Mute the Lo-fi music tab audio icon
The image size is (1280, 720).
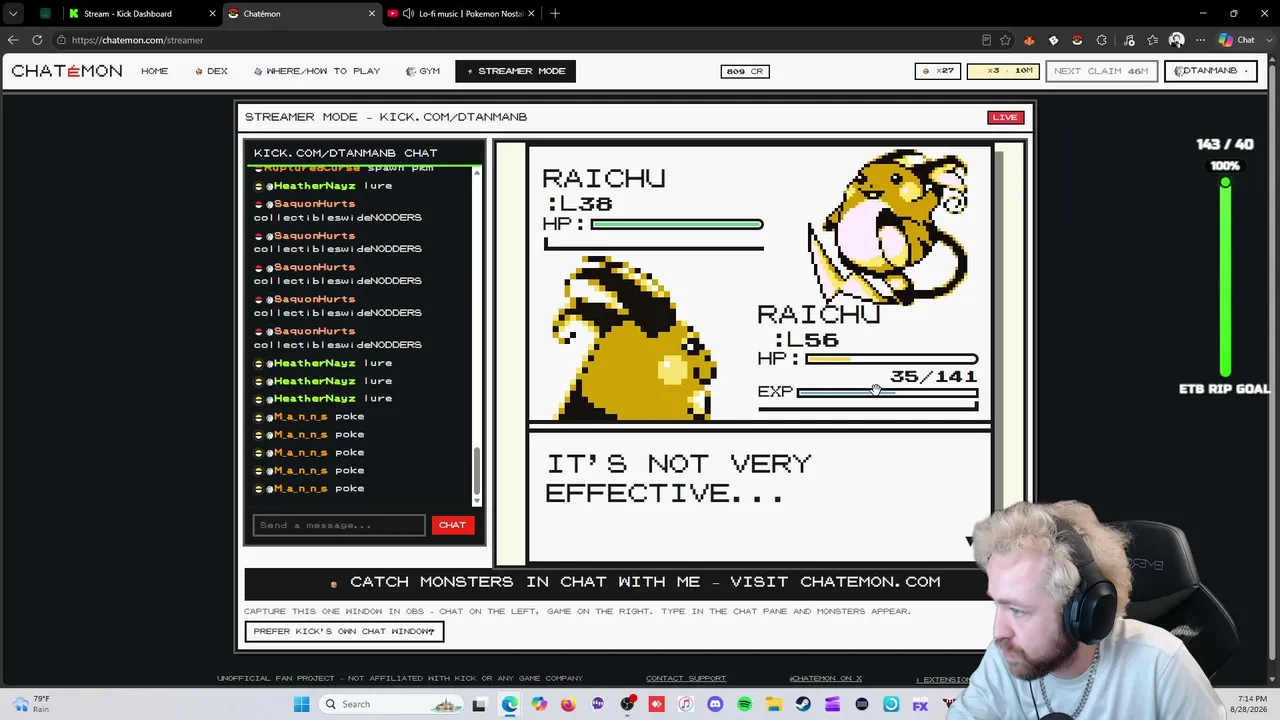pyautogui.click(x=408, y=14)
